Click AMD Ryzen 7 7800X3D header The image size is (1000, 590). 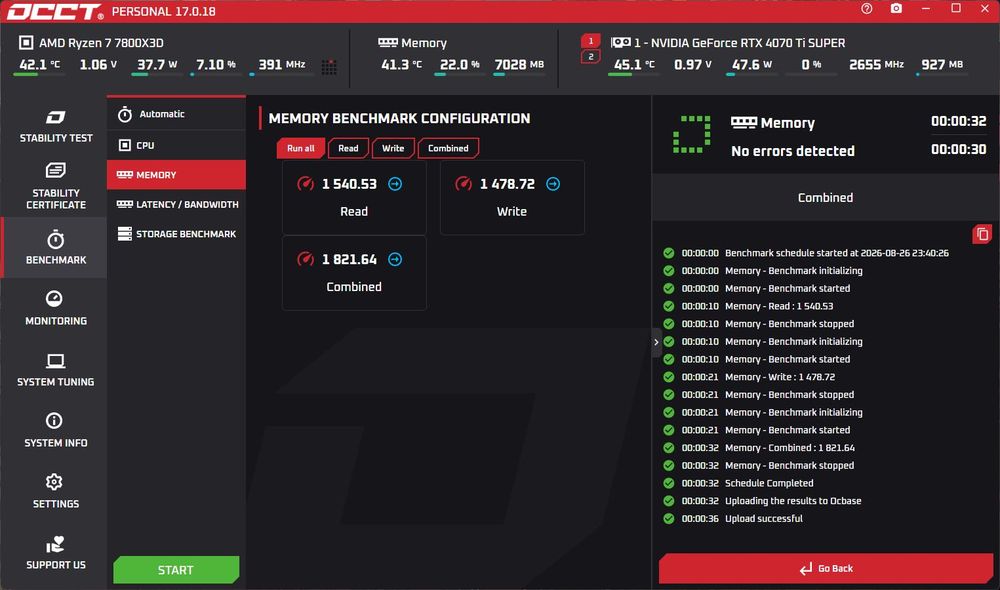101,43
